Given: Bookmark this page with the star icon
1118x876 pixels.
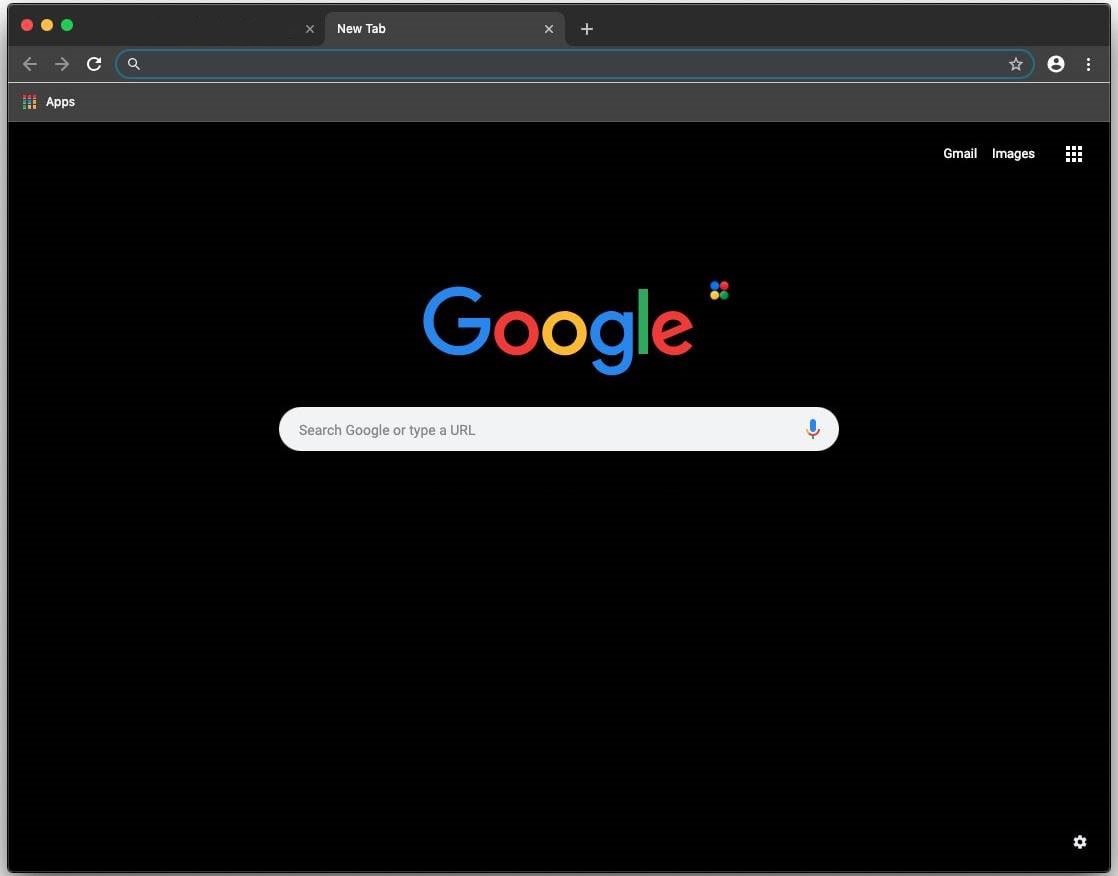Looking at the screenshot, I should pos(1015,64).
